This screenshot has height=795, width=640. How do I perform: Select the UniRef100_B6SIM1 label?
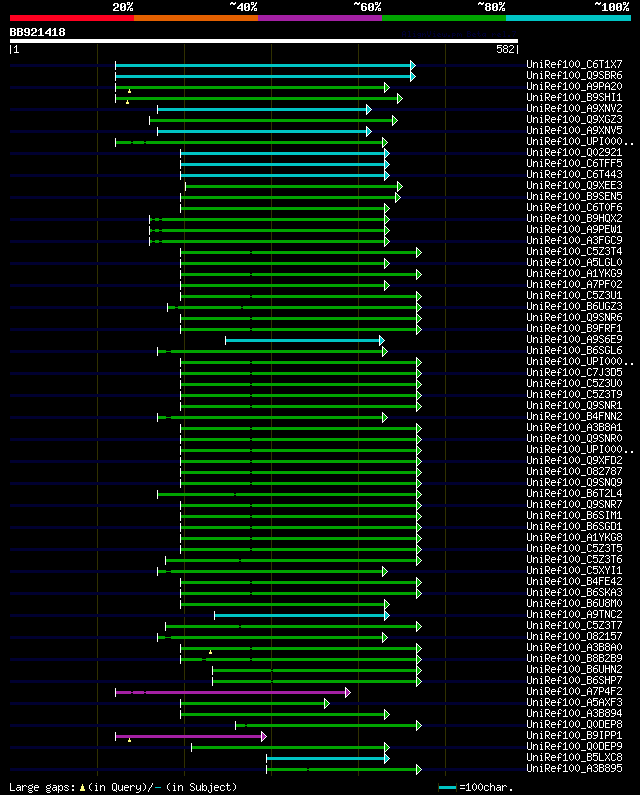(574, 516)
